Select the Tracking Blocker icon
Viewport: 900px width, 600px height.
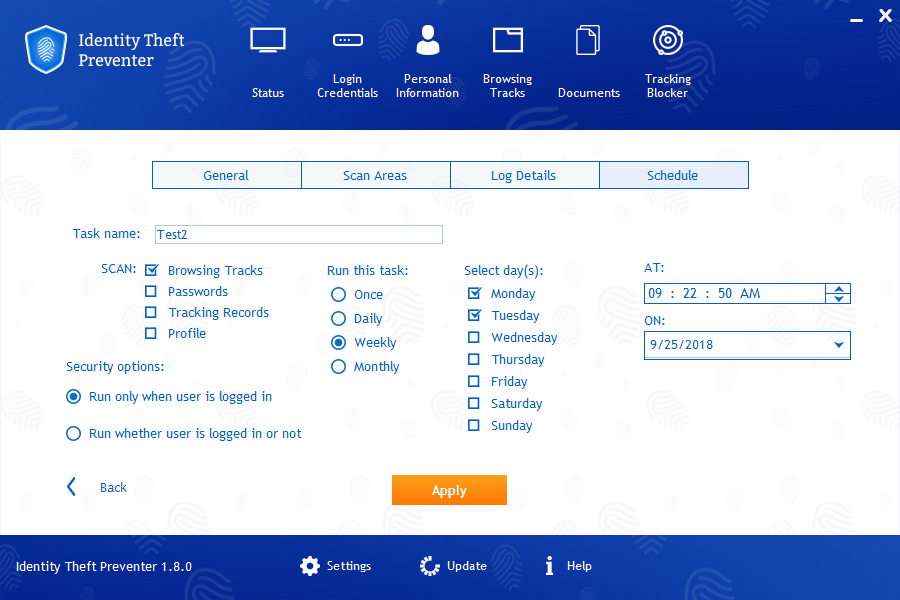pyautogui.click(x=667, y=50)
